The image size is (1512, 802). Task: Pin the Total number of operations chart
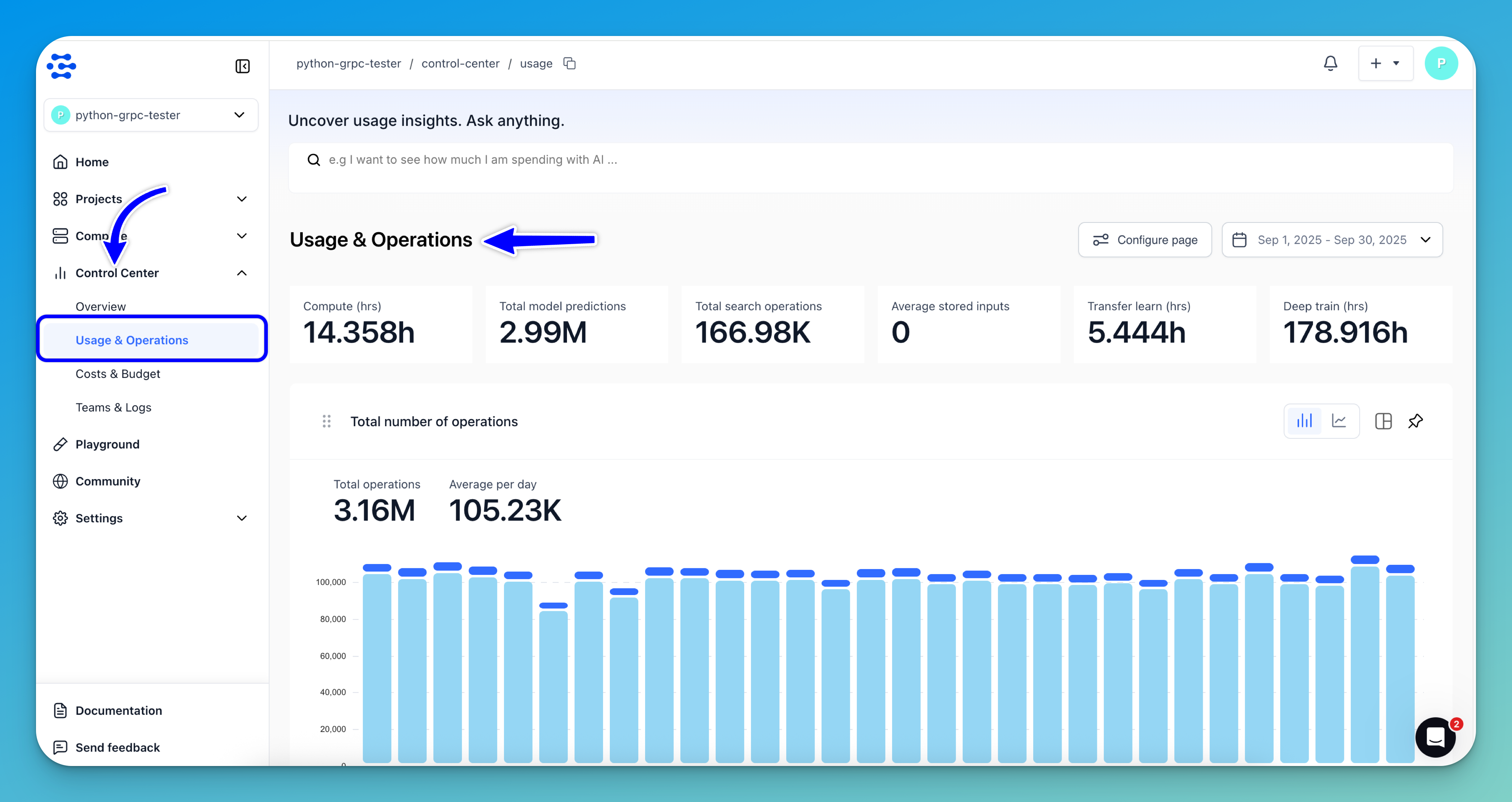click(x=1415, y=421)
